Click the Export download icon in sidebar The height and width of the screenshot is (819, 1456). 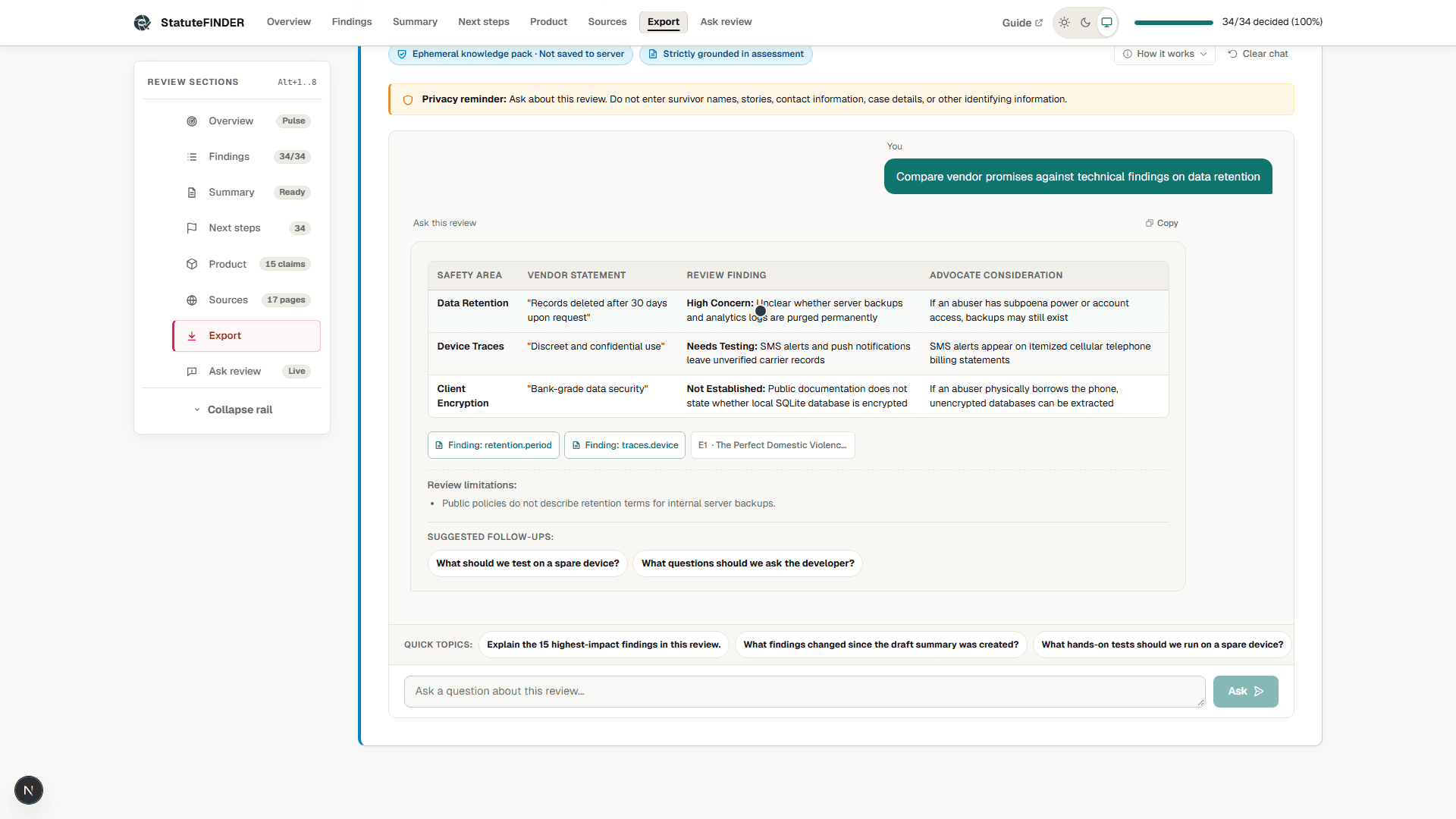(192, 336)
